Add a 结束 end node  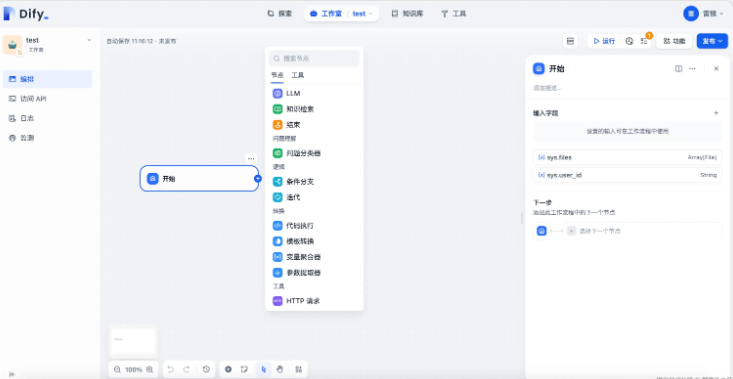(314, 125)
